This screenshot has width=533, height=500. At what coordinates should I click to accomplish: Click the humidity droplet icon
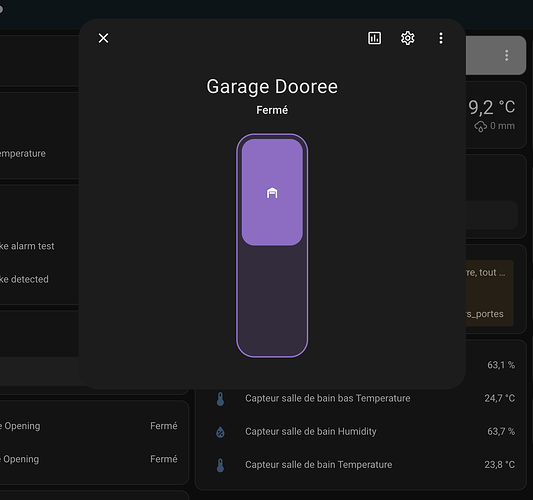pos(220,432)
